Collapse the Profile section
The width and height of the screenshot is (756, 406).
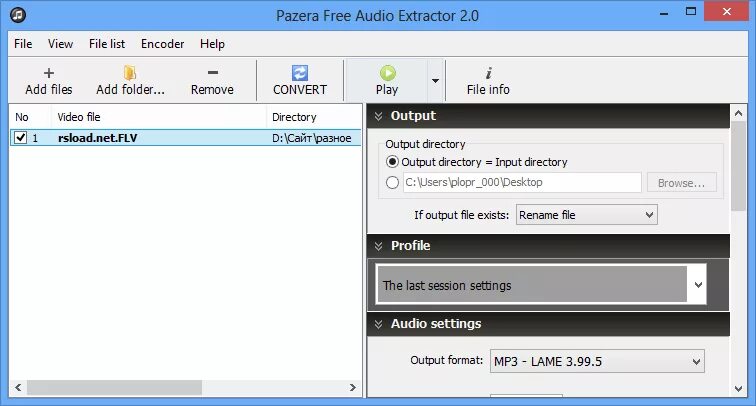click(x=378, y=246)
